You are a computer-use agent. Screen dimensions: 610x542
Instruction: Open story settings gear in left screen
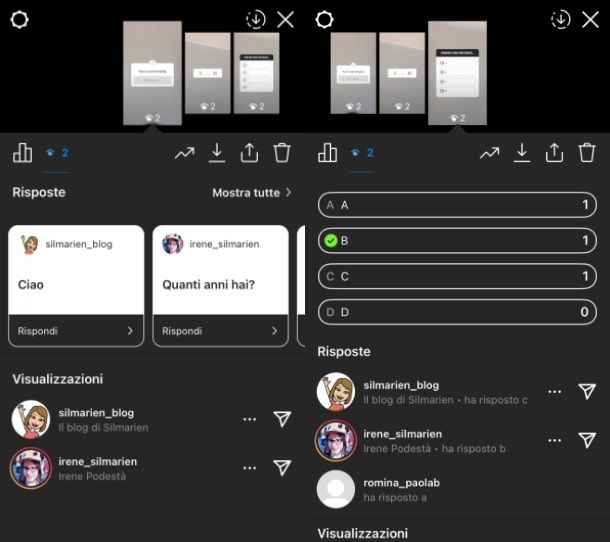tap(19, 19)
